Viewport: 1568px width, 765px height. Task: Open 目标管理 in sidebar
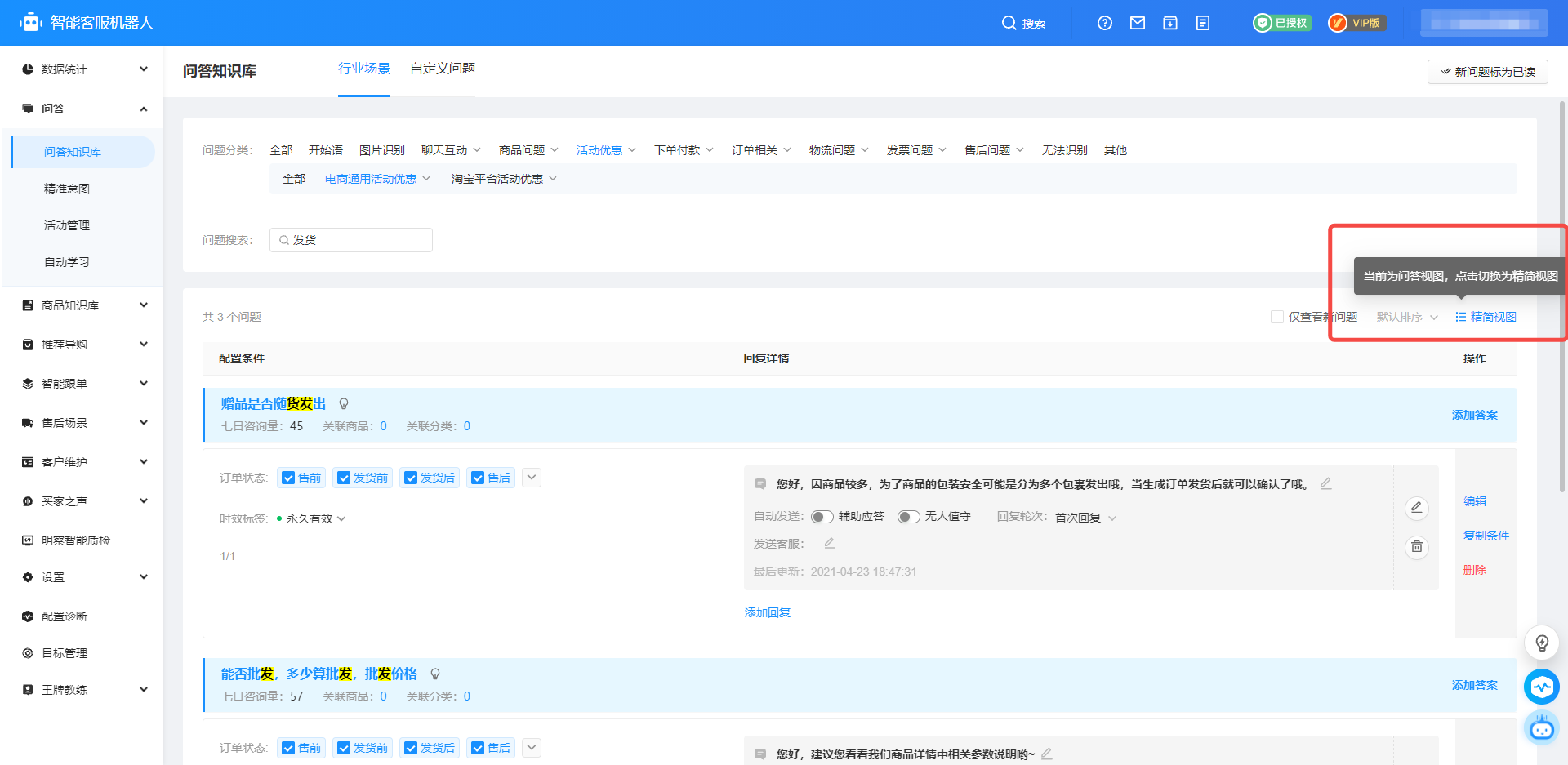coord(64,653)
